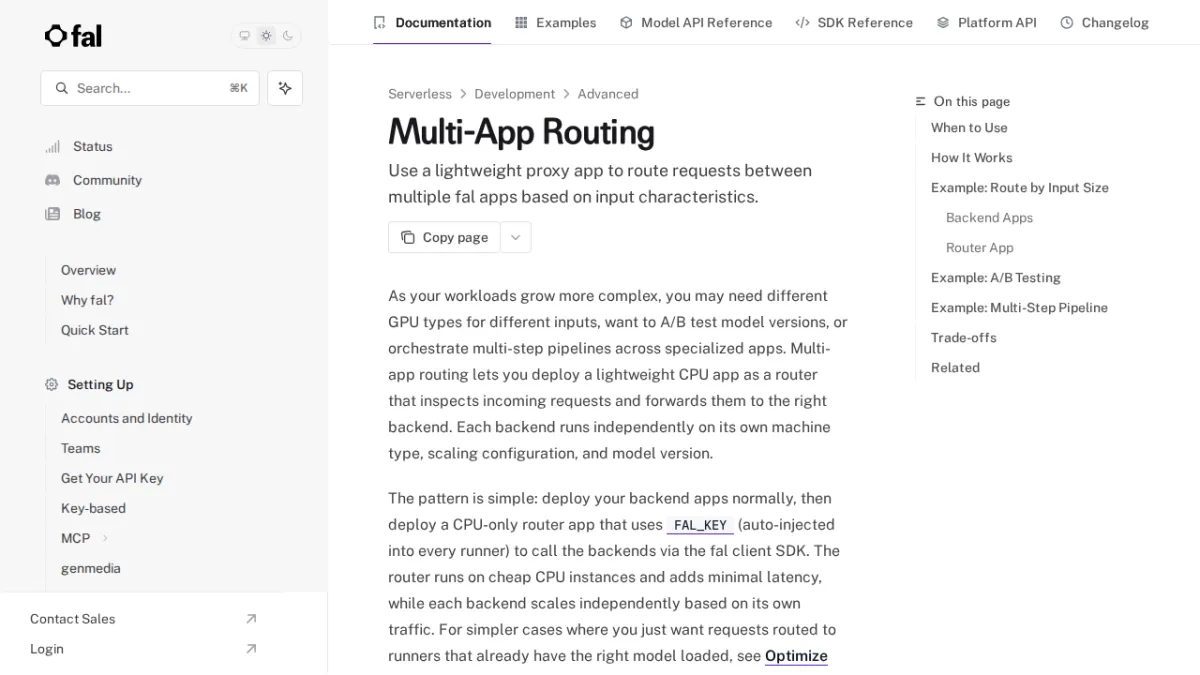Open Get Your API Key page
This screenshot has width=1200, height=675.
click(112, 478)
